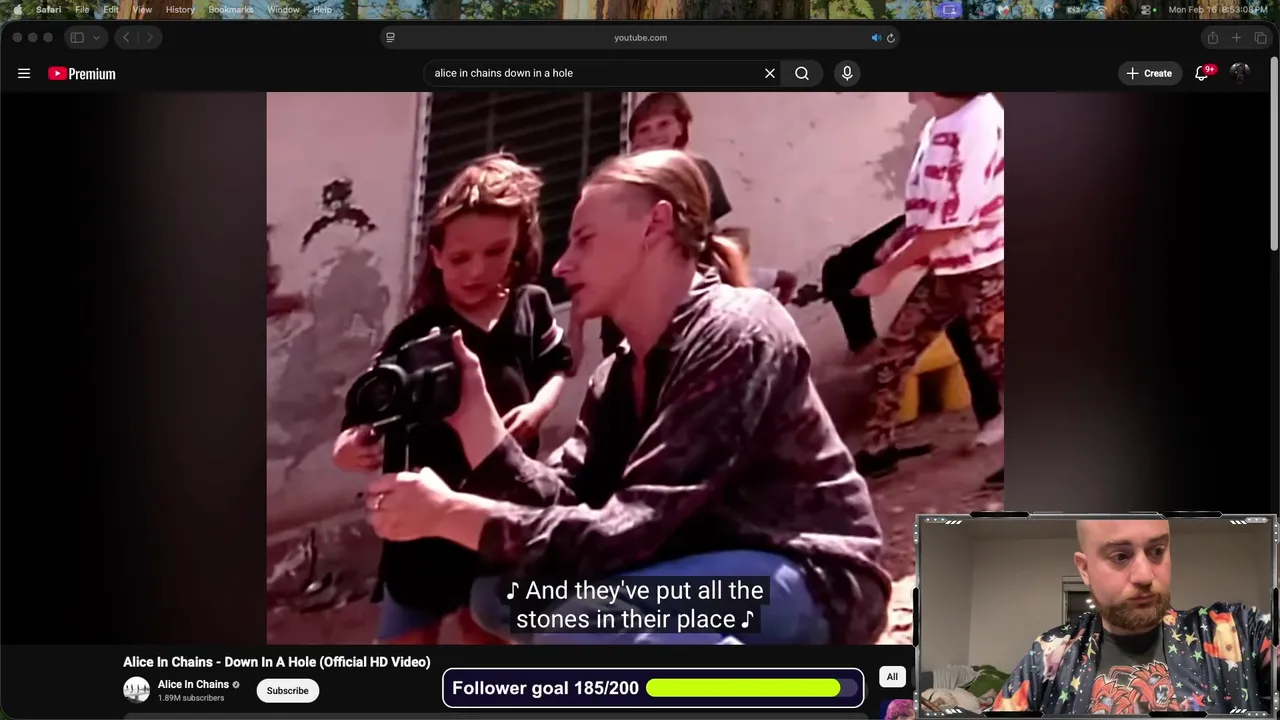Expand the Safari tab group dropdown arrow
This screenshot has width=1280, height=720.
pos(96,37)
